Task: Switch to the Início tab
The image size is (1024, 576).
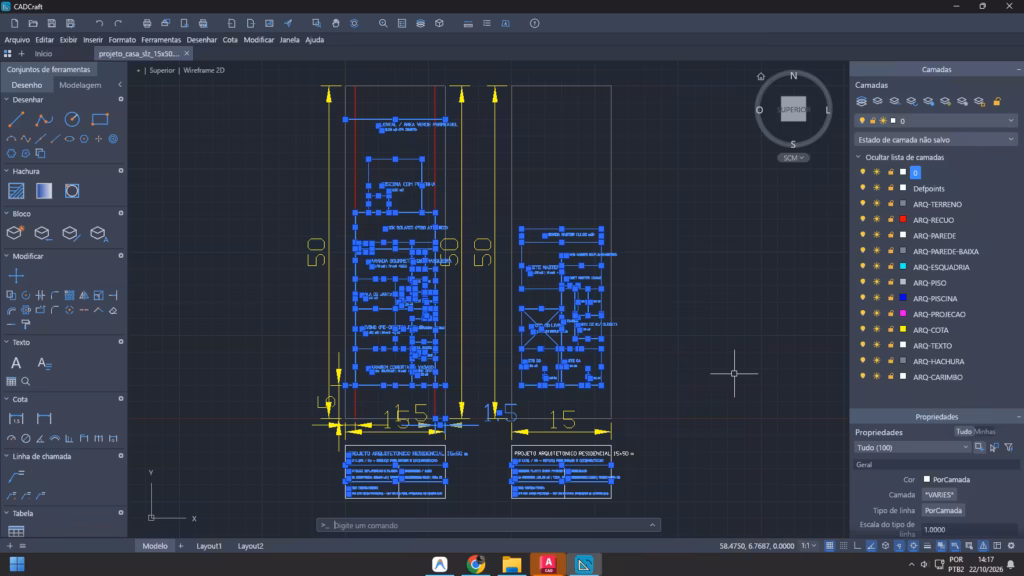Action: [43, 54]
